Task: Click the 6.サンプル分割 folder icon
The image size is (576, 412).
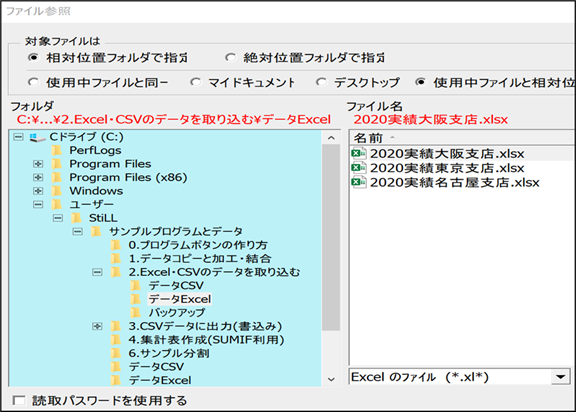Action: click(x=116, y=353)
